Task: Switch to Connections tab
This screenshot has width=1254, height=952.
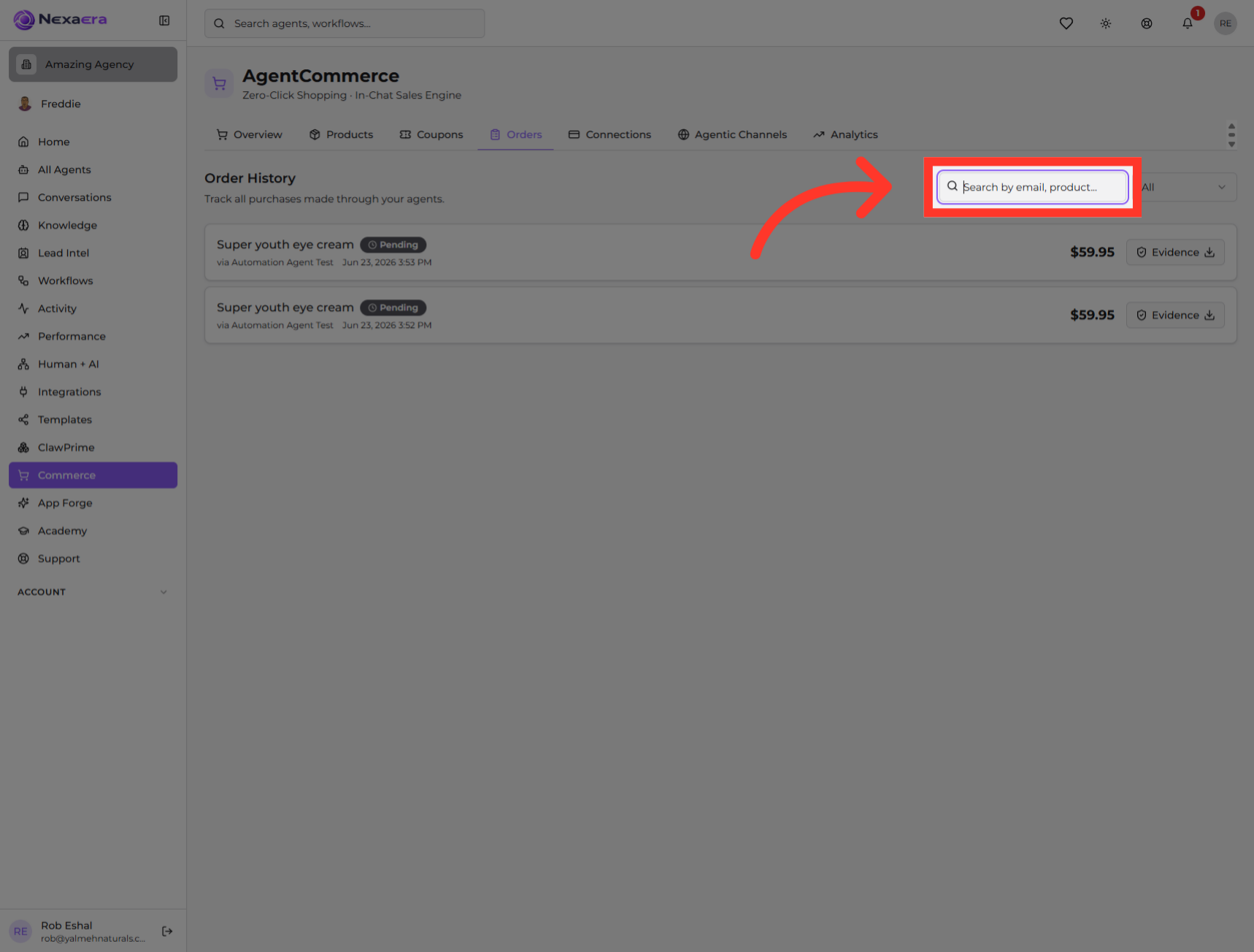Action: click(609, 134)
